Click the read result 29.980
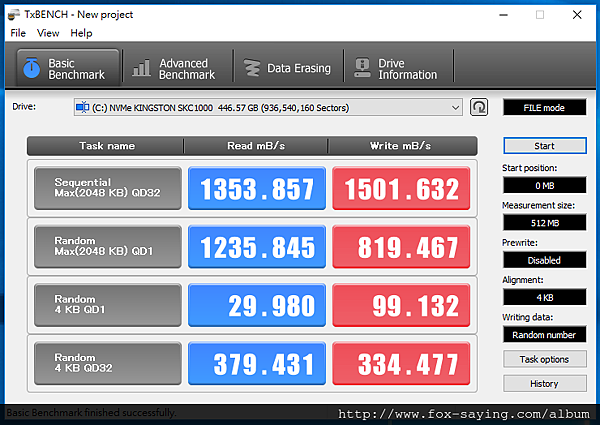Viewport: 600px width, 425px height. click(x=257, y=305)
